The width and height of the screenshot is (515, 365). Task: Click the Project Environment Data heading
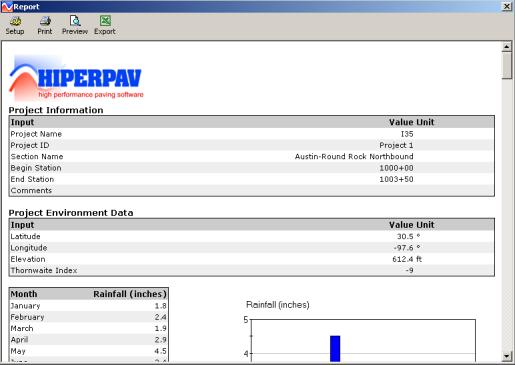(71, 213)
